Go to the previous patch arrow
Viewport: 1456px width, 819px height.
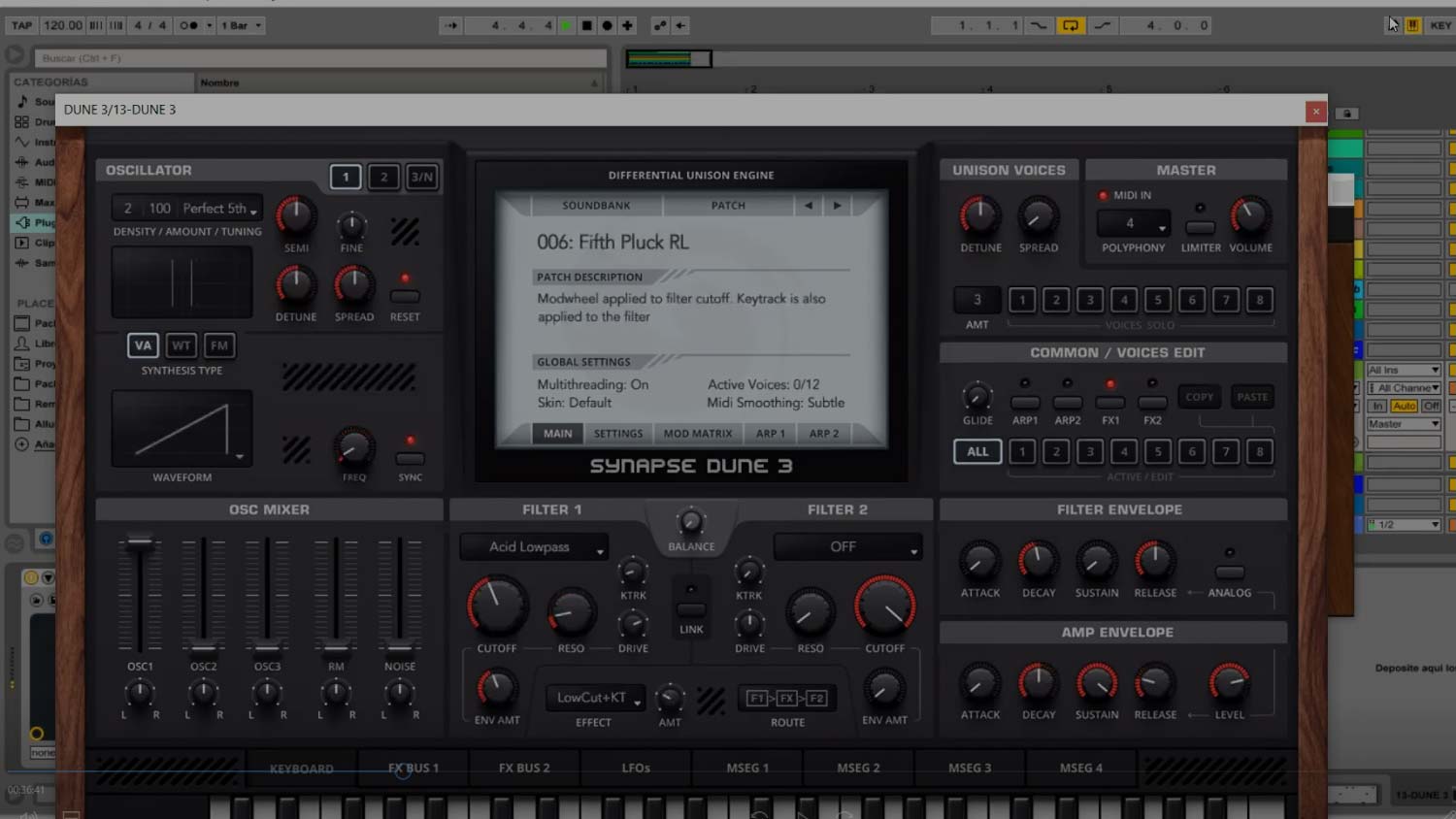coord(808,206)
